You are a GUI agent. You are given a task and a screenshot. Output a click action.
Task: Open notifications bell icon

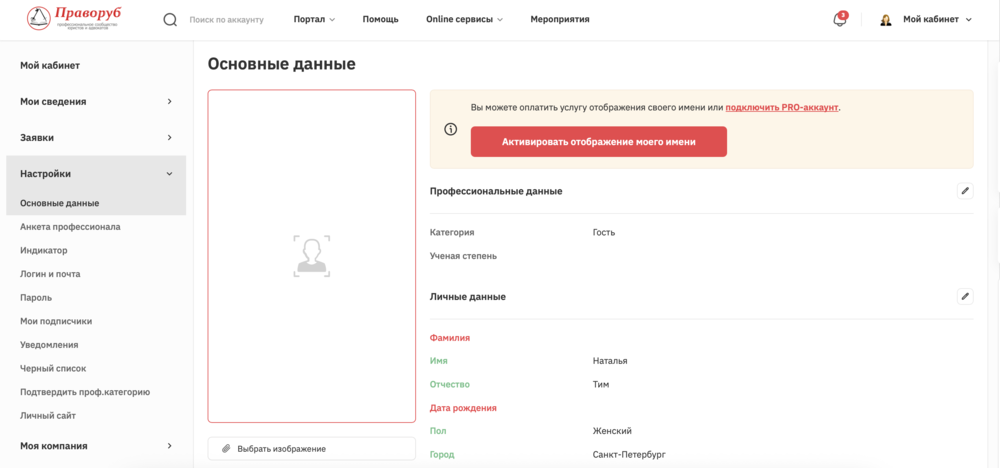tap(840, 19)
